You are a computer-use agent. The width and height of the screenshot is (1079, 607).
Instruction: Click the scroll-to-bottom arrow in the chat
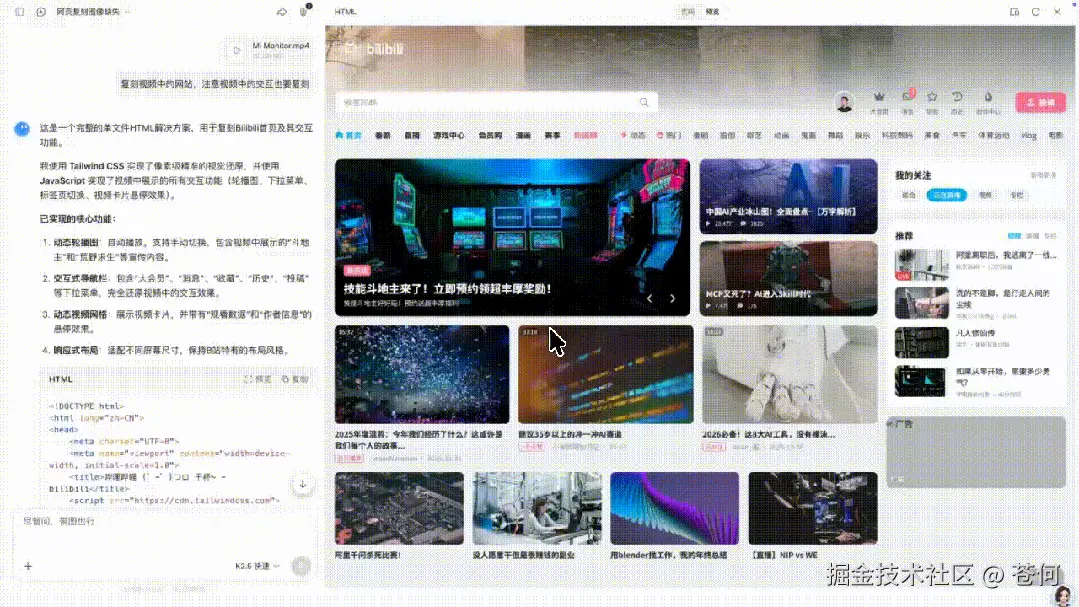(x=303, y=485)
